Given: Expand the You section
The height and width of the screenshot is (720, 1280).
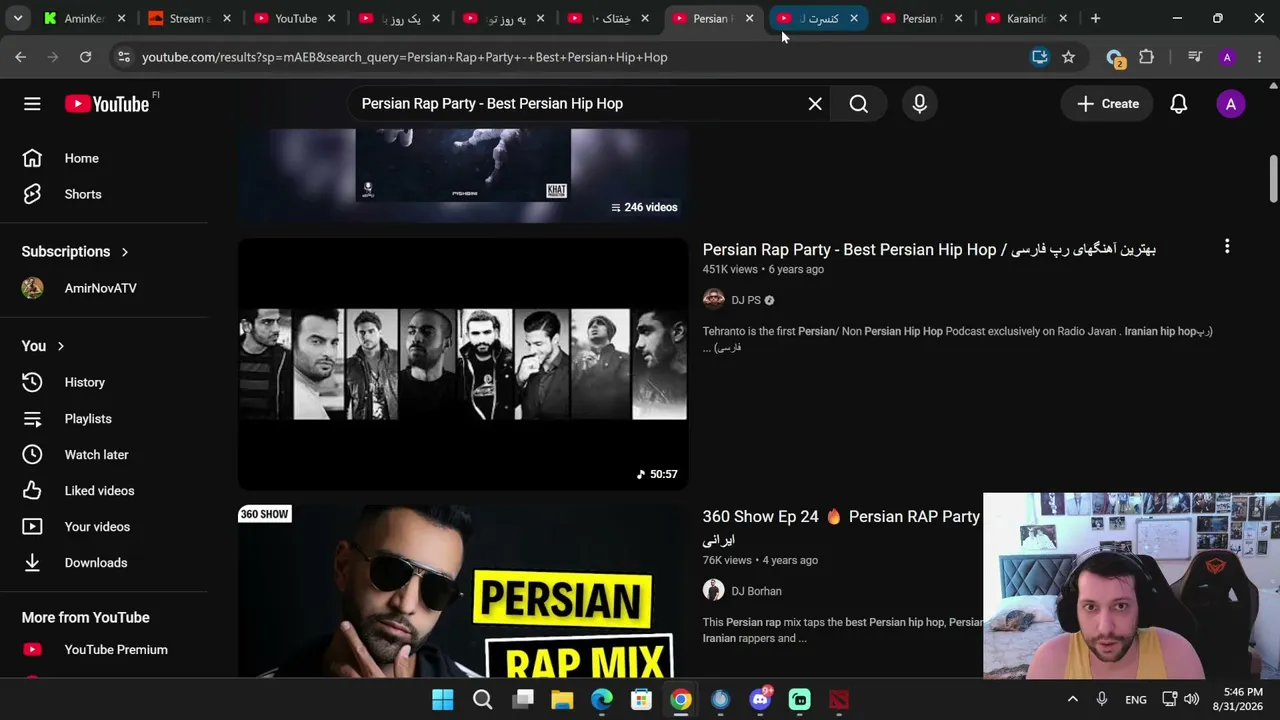Looking at the screenshot, I should pyautogui.click(x=44, y=346).
